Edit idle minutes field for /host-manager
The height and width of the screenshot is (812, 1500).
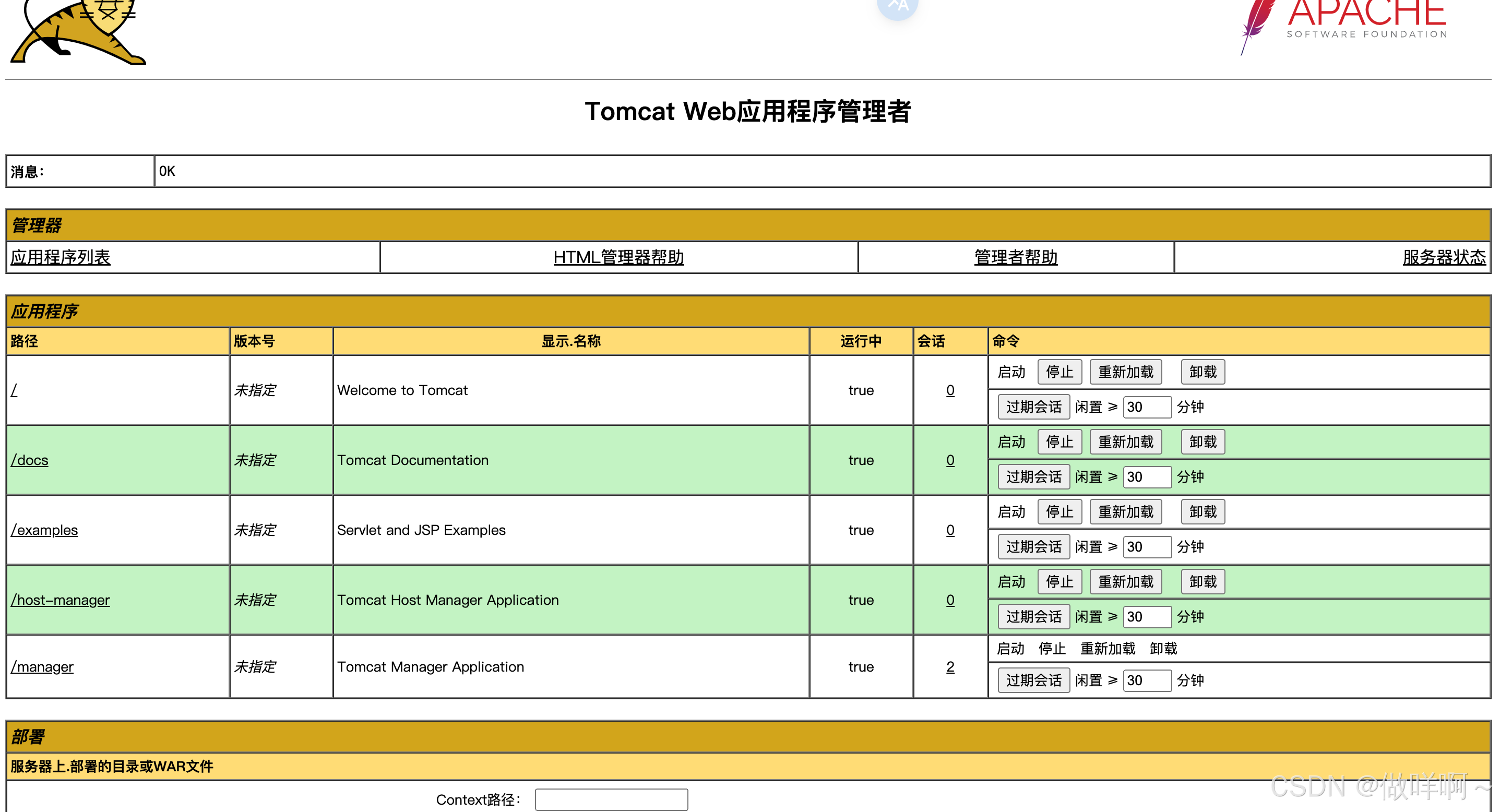1147,616
